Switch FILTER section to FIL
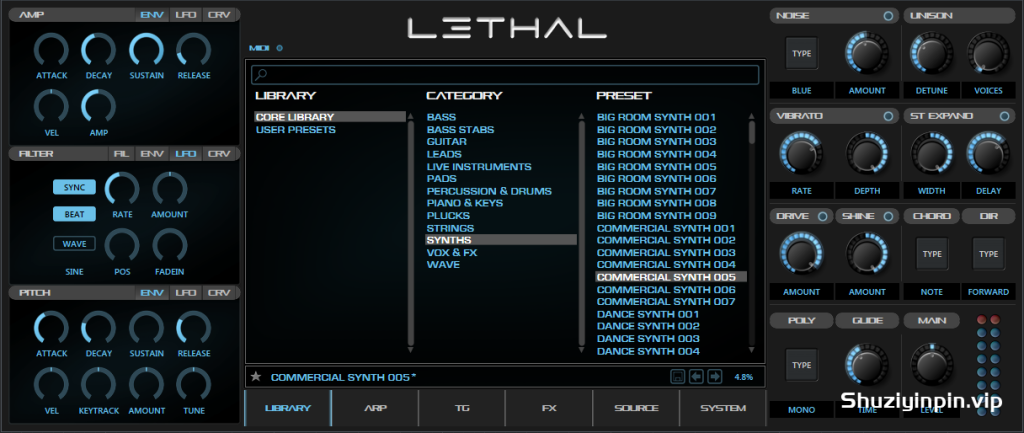Screen dimensions: 1024x433 click(121, 154)
